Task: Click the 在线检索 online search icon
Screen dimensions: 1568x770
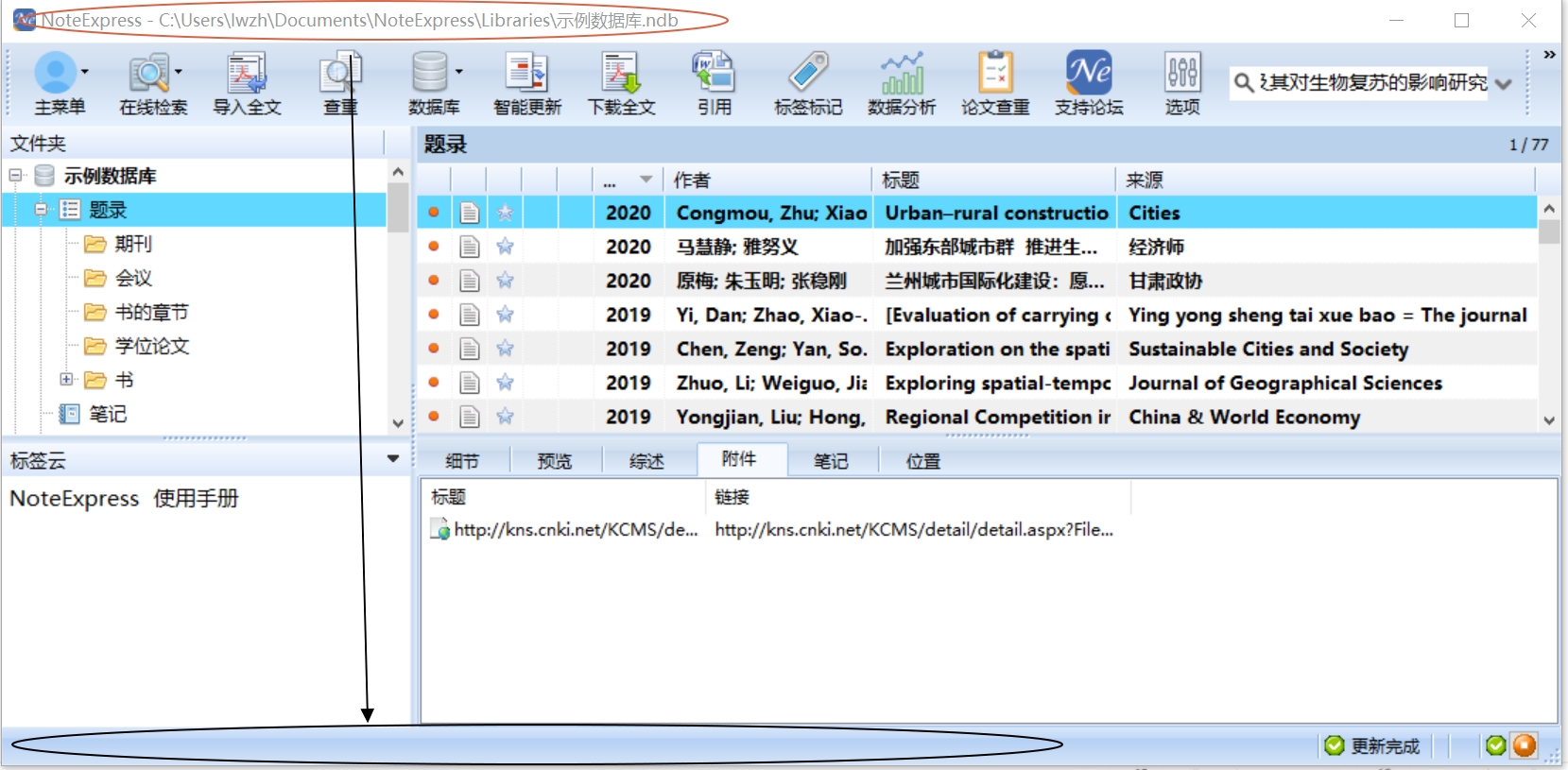Action: [149, 72]
